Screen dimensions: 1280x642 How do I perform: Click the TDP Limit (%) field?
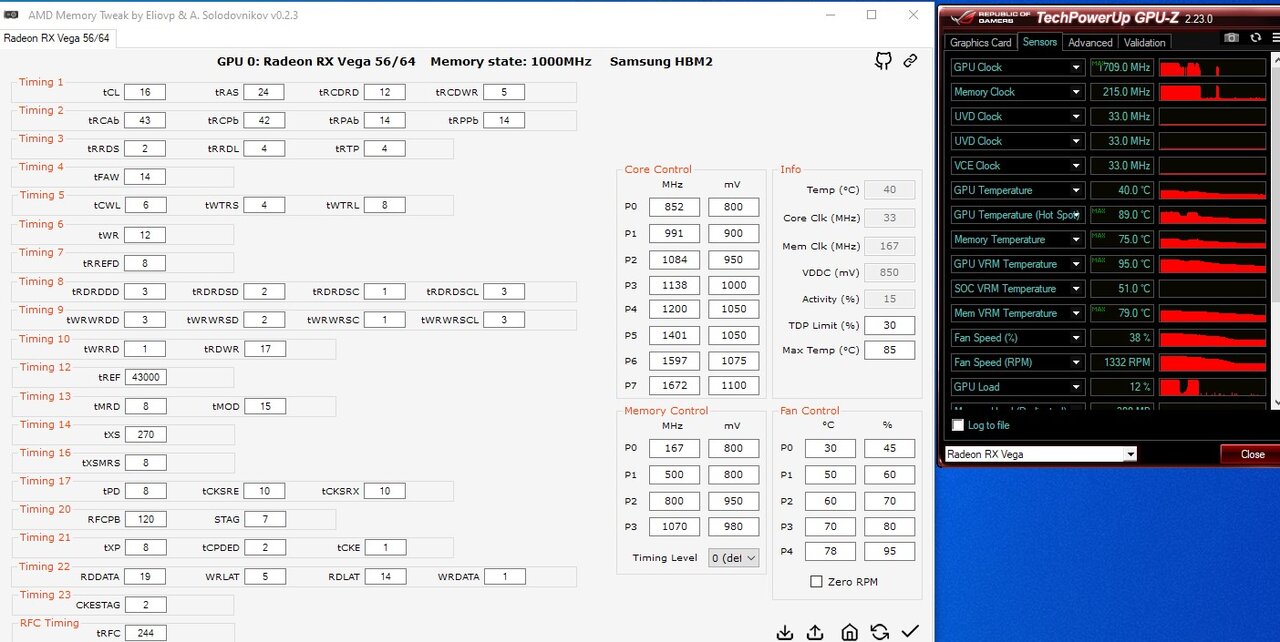pos(889,325)
